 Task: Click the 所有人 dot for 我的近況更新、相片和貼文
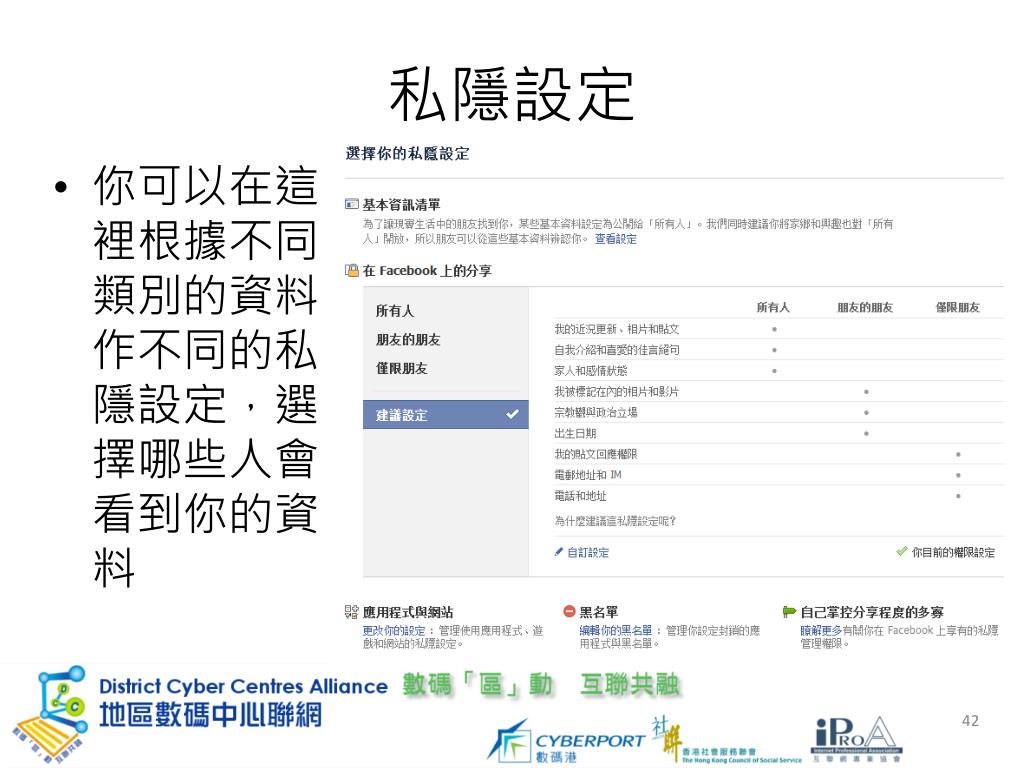[x=775, y=329]
